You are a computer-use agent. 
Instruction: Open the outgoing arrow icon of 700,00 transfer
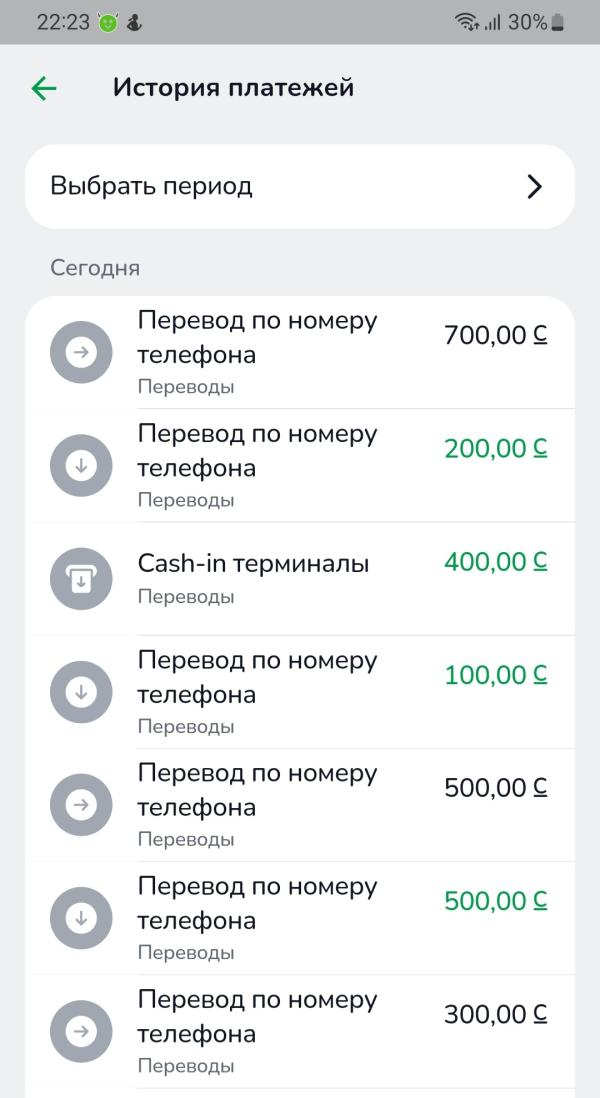(x=81, y=352)
